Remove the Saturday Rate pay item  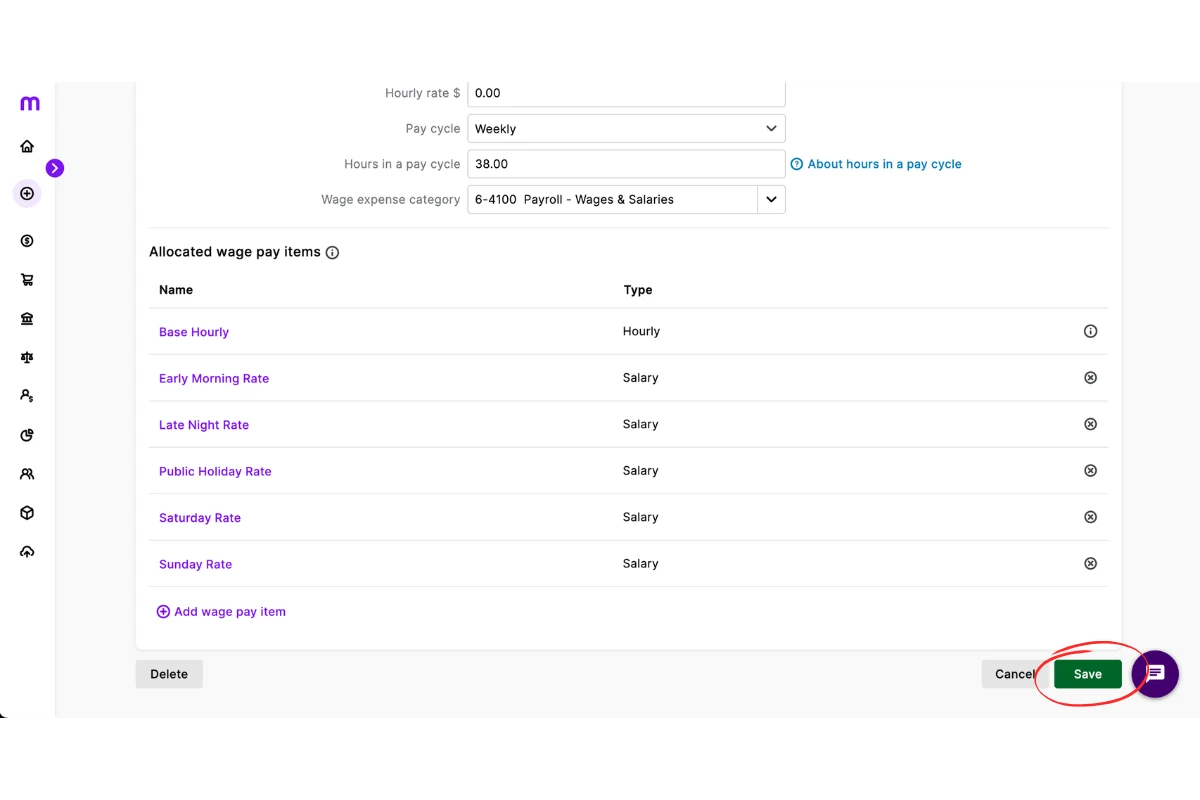tap(1090, 517)
